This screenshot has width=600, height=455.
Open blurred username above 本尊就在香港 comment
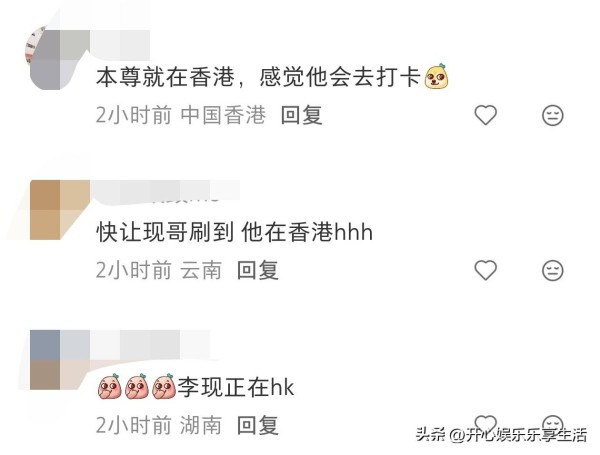tap(120, 45)
